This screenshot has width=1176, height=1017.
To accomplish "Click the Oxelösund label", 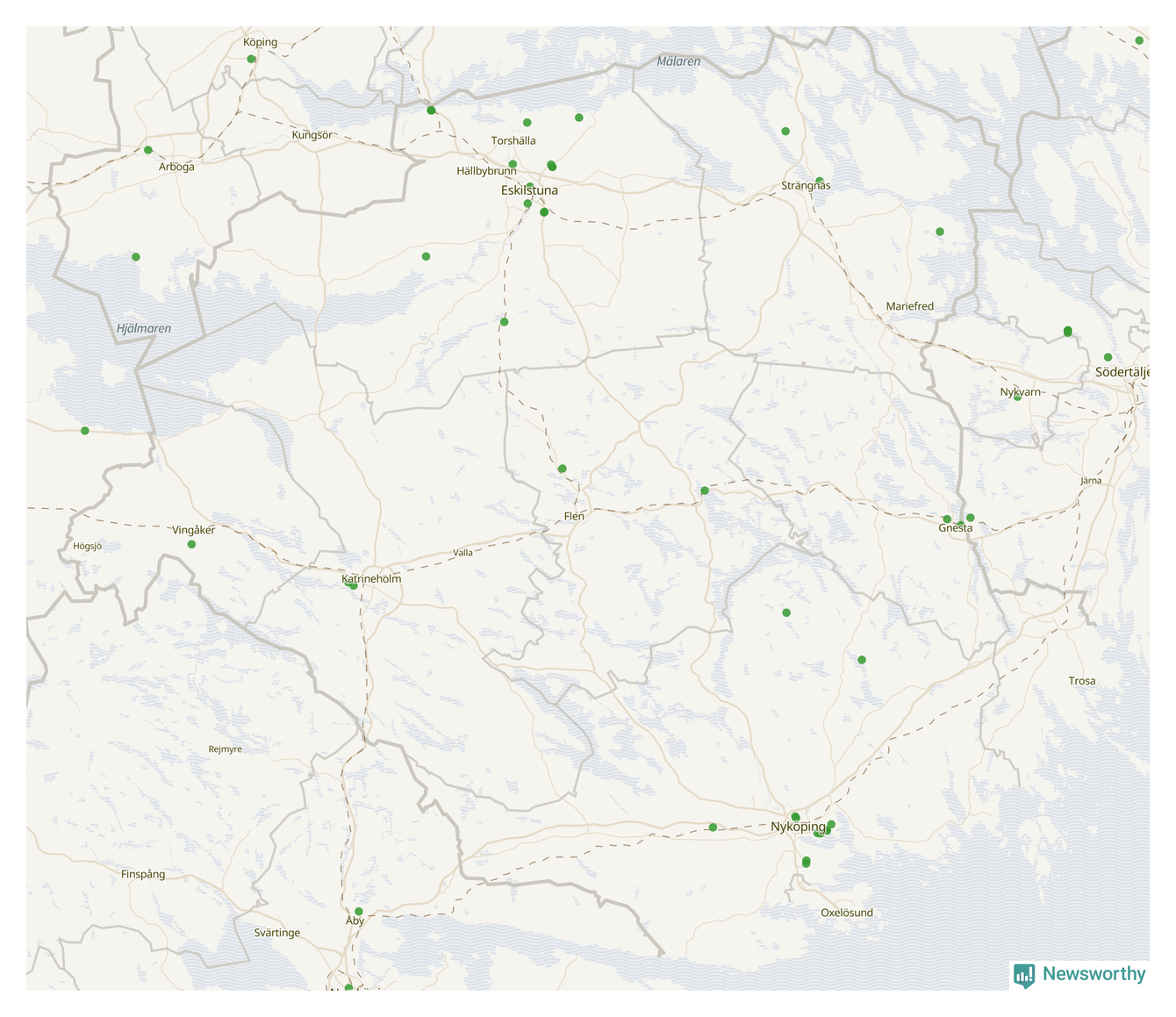I will (847, 913).
